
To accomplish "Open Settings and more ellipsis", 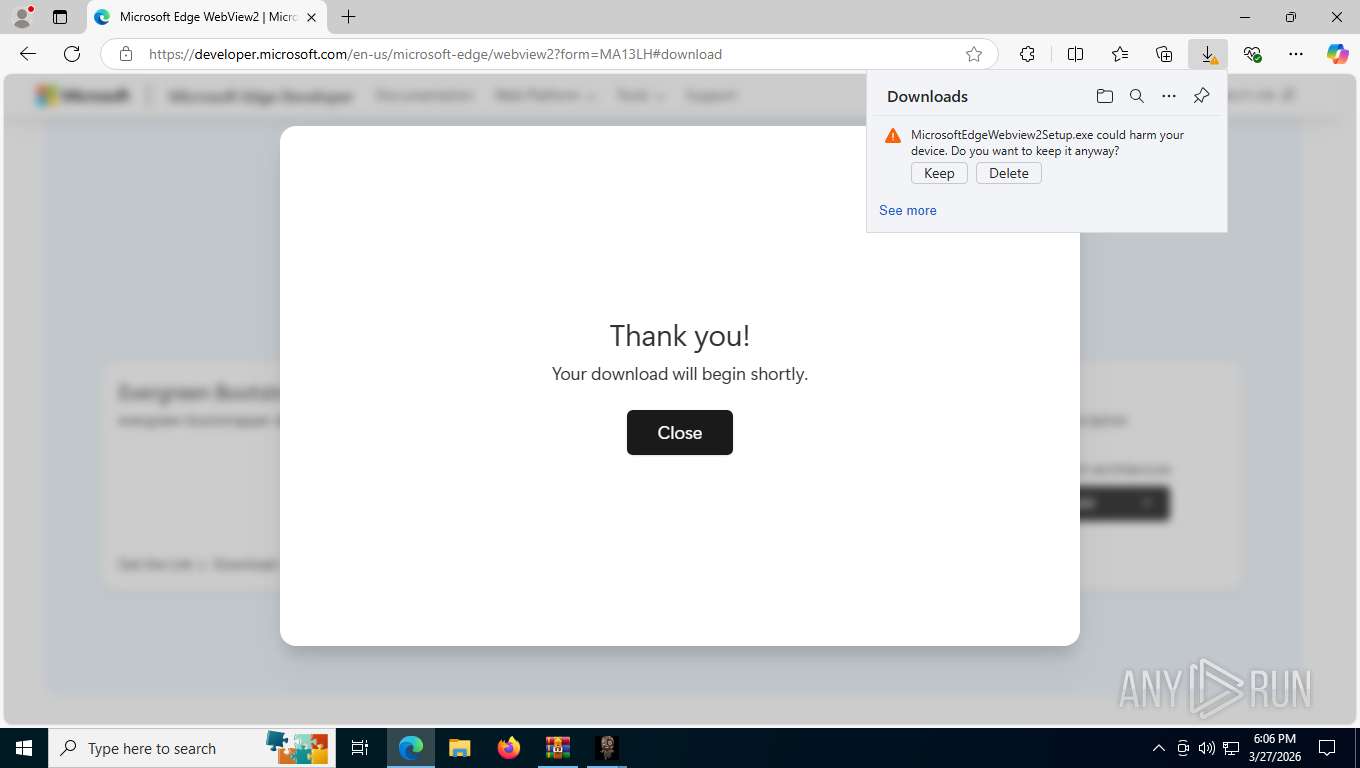I will (x=1296, y=54).
